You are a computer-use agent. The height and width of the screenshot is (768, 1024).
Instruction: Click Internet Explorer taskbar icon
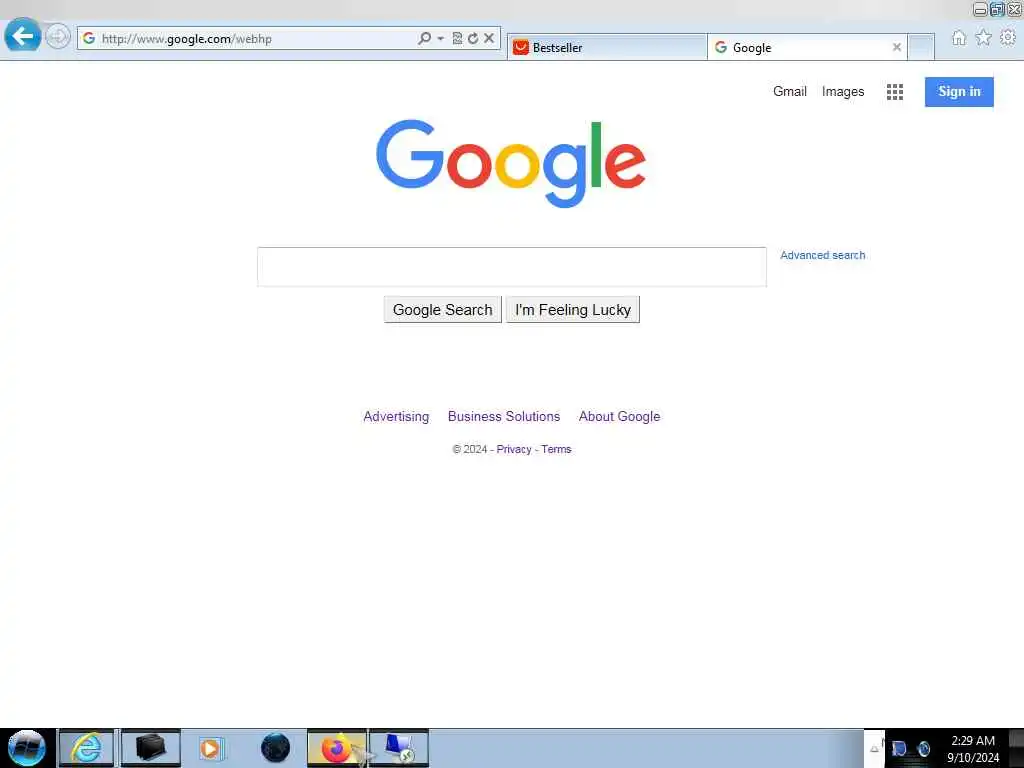tap(86, 748)
